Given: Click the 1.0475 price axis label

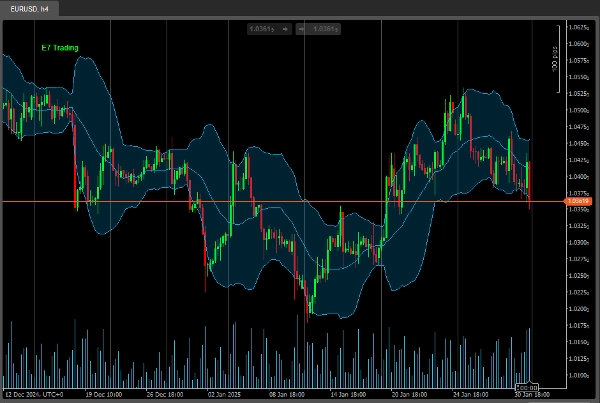Looking at the screenshot, I should [x=578, y=127].
